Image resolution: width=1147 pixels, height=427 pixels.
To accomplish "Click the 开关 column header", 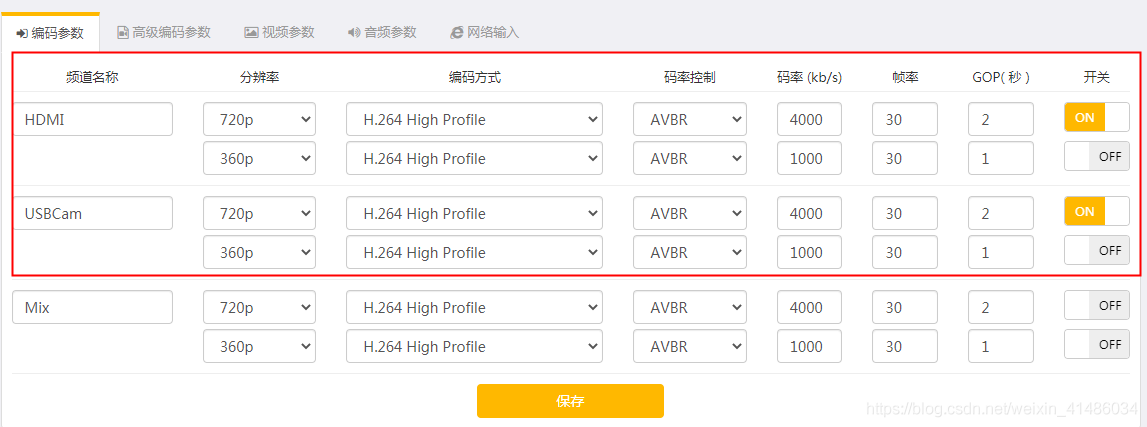I will 1097,78.
